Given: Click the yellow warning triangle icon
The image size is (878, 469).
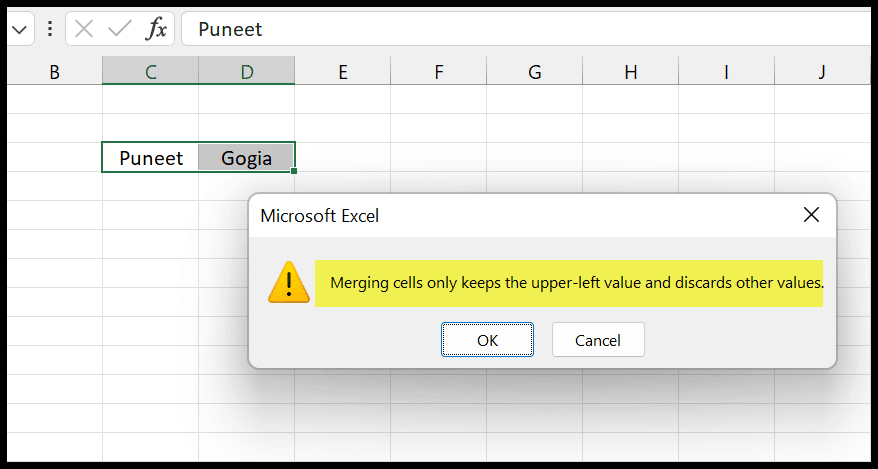Looking at the screenshot, I should [289, 283].
